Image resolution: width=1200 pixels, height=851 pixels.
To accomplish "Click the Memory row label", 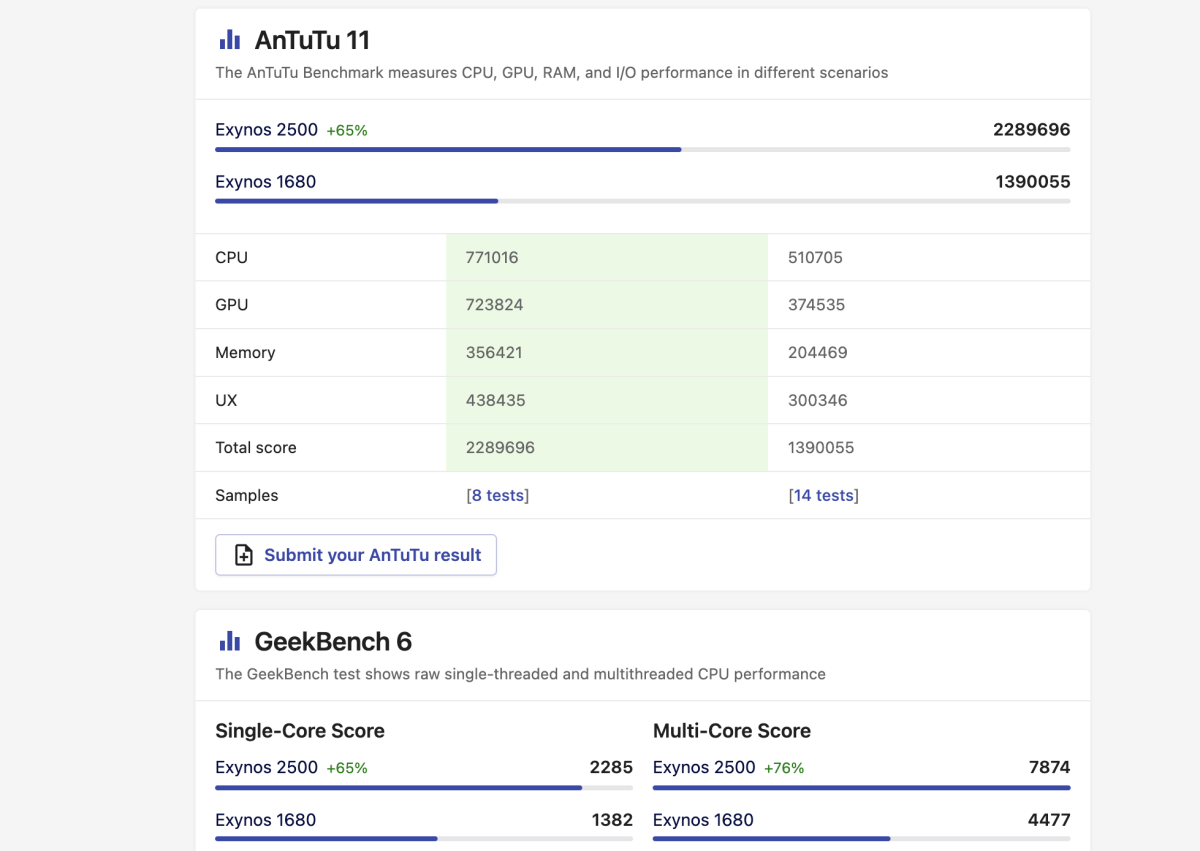I will pyautogui.click(x=245, y=353).
